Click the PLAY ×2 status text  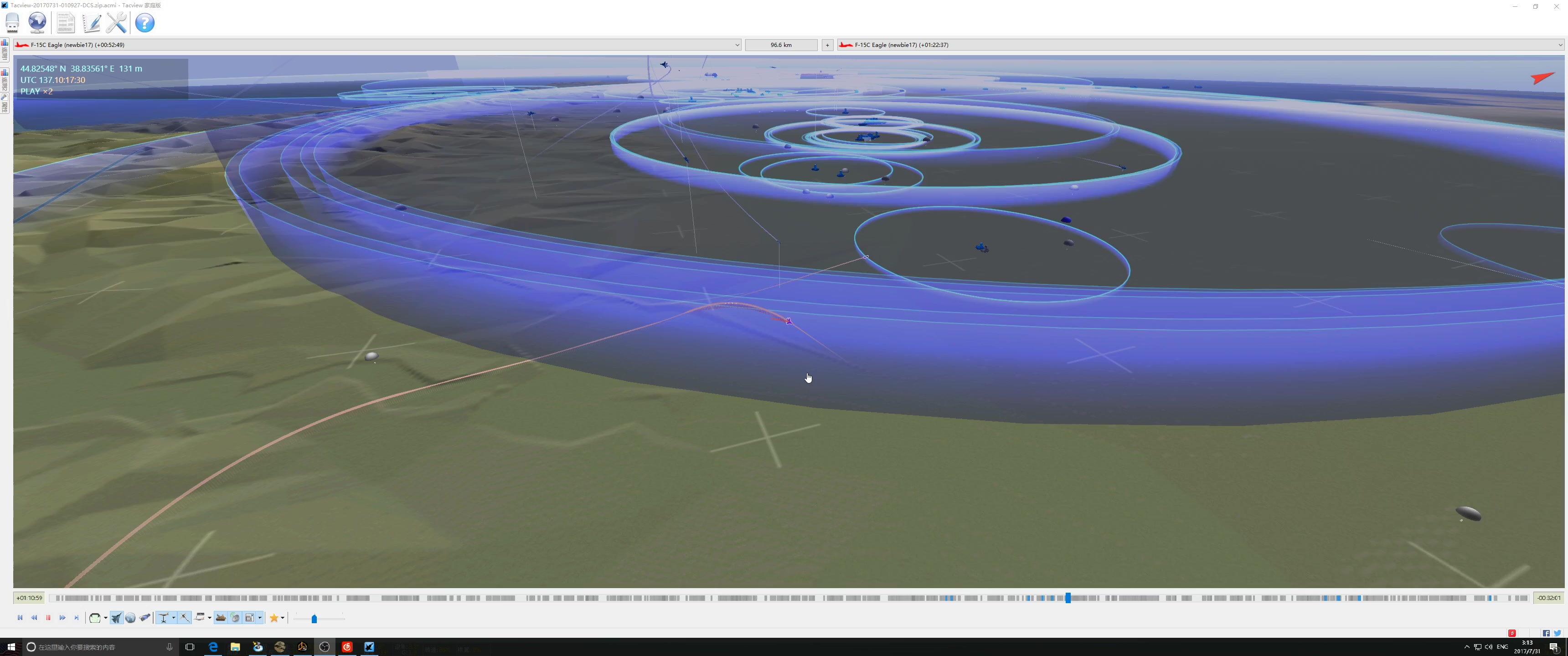click(36, 91)
